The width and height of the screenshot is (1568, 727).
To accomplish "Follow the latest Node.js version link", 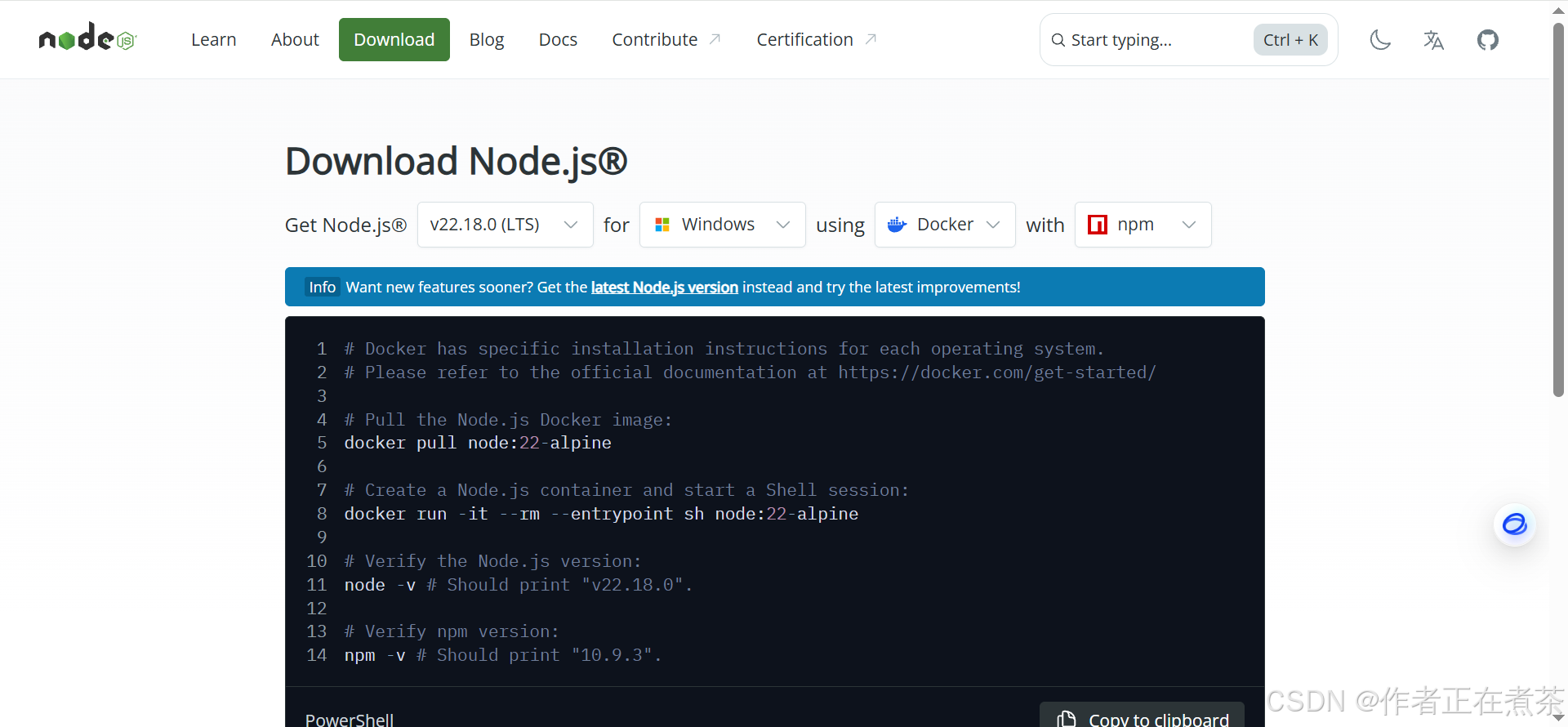I will 665,287.
